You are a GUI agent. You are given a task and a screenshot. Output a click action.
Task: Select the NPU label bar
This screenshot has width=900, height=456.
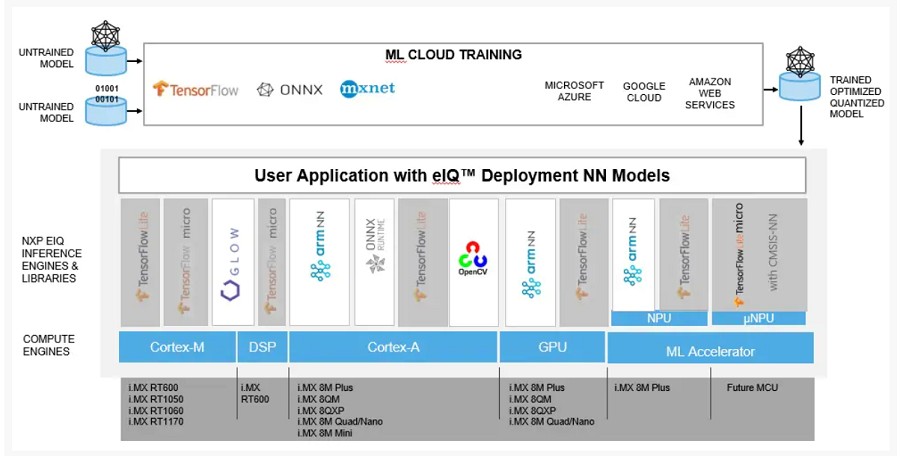pos(659,319)
